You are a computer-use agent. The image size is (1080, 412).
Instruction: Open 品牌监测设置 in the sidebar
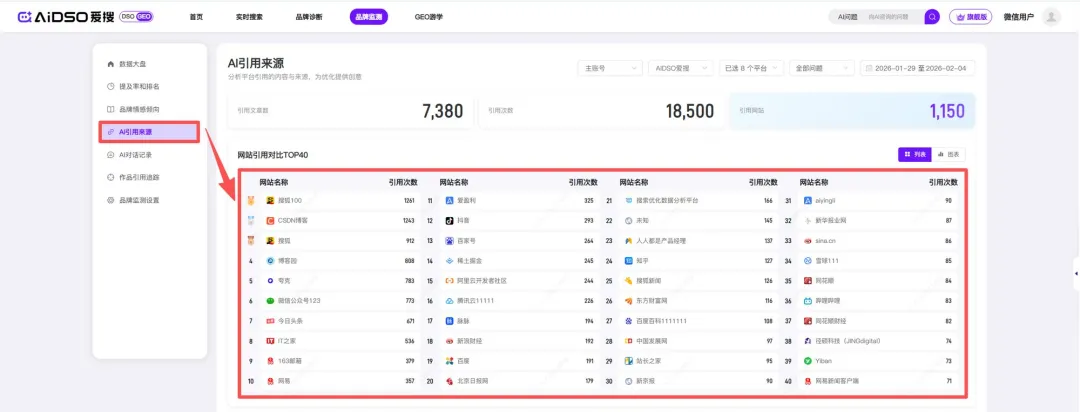[139, 200]
